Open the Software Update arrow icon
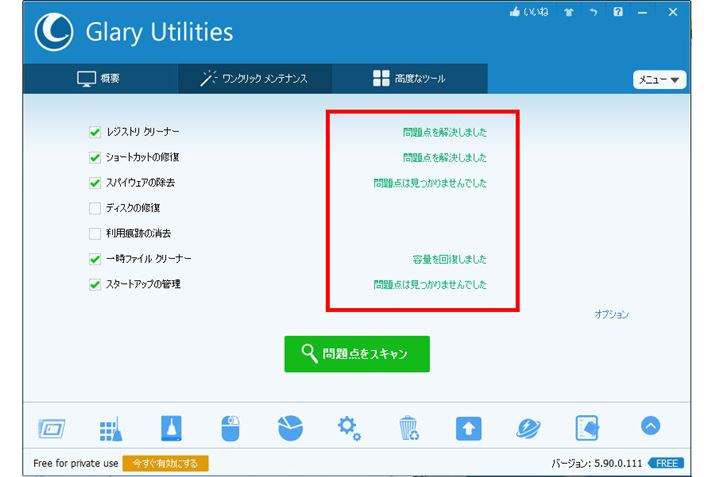Image resolution: width=715 pixels, height=477 pixels. tap(468, 429)
